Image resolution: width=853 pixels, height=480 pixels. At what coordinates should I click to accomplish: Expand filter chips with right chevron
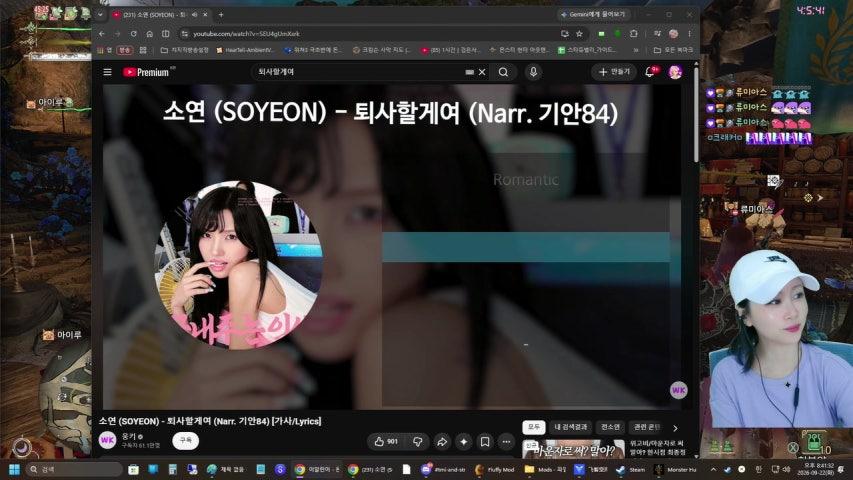tap(675, 428)
